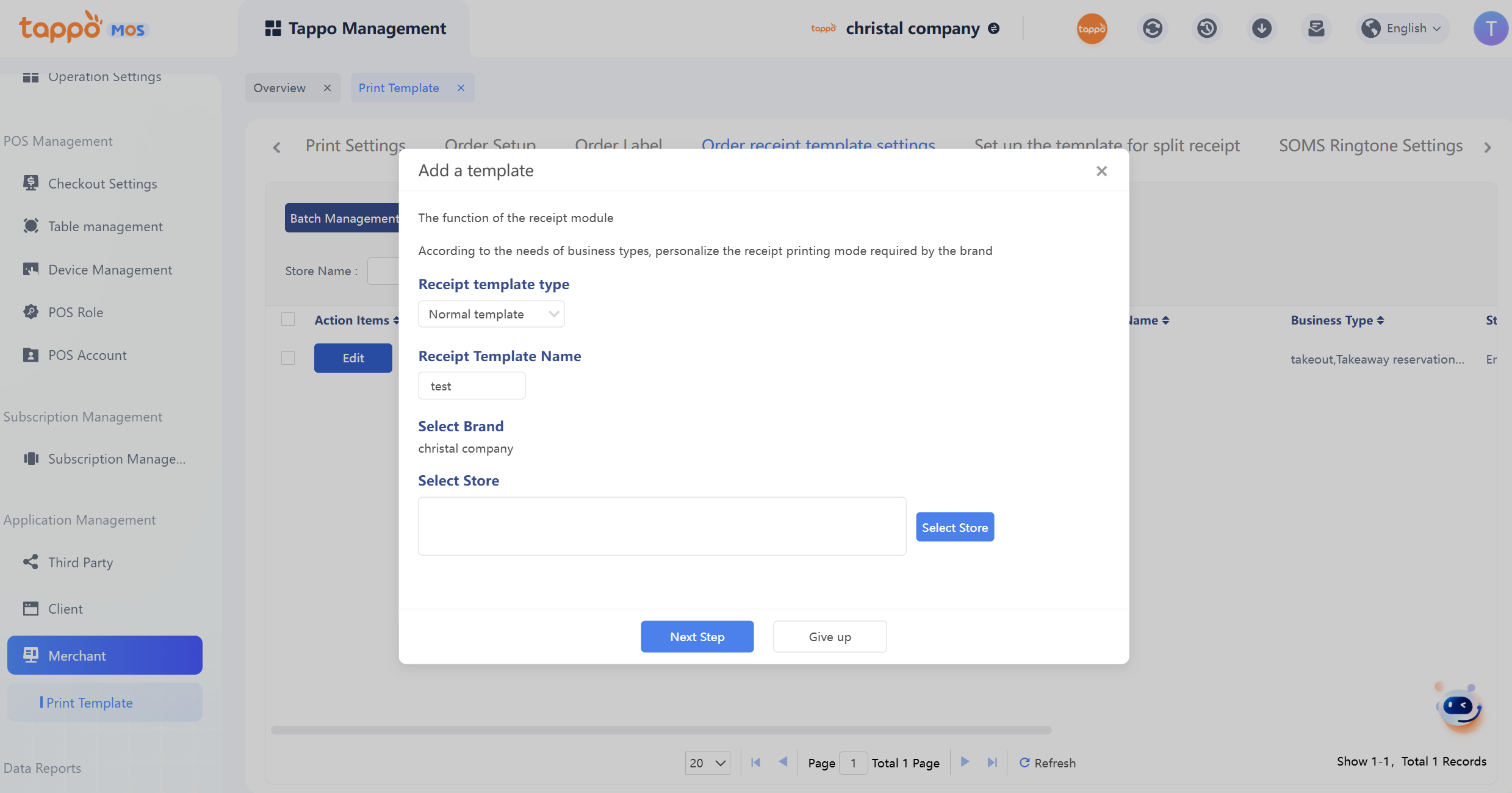Screen dimensions: 1512x793
Task: Click the Next Step button
Action: coord(697,637)
